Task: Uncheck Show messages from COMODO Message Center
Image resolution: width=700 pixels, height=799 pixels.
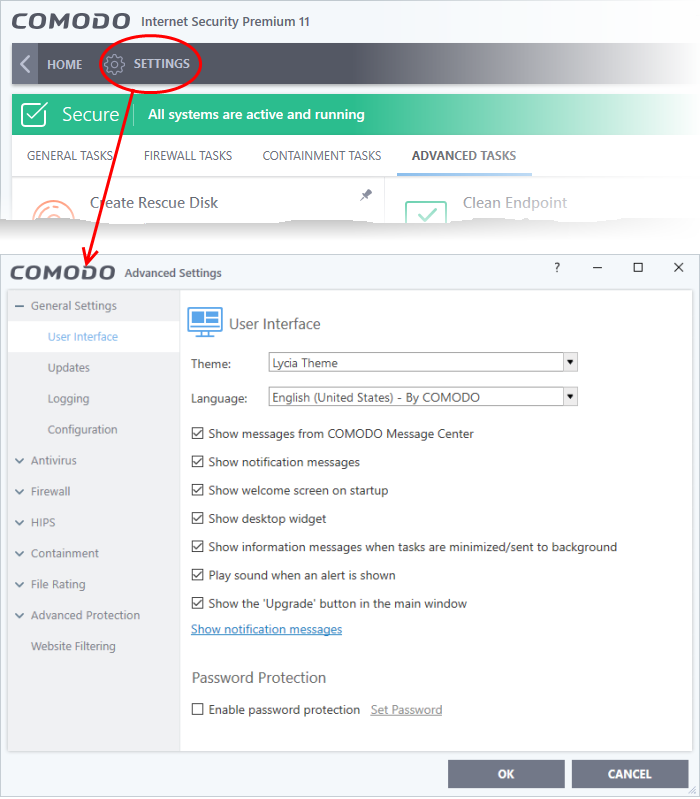Action: point(198,434)
